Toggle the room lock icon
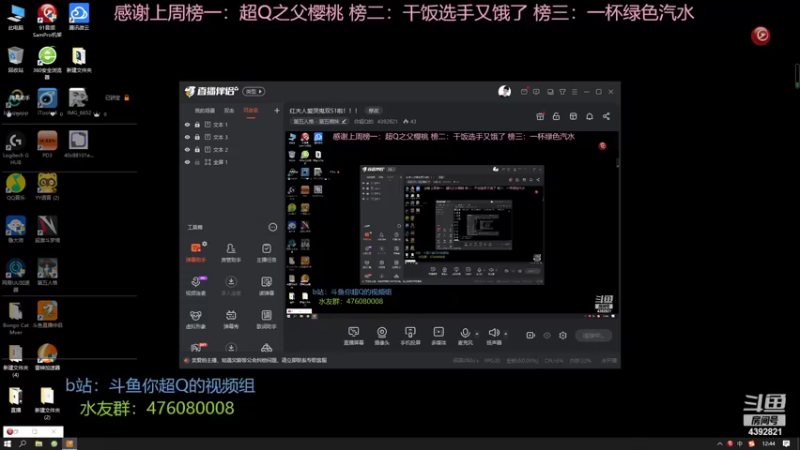Image resolution: width=800 pixels, height=450 pixels. 556,116
